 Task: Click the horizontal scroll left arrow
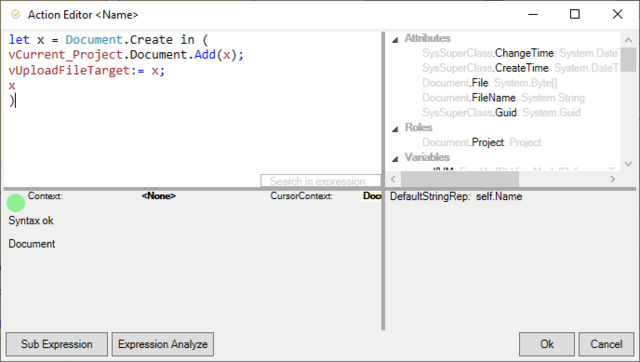pyautogui.click(x=393, y=179)
